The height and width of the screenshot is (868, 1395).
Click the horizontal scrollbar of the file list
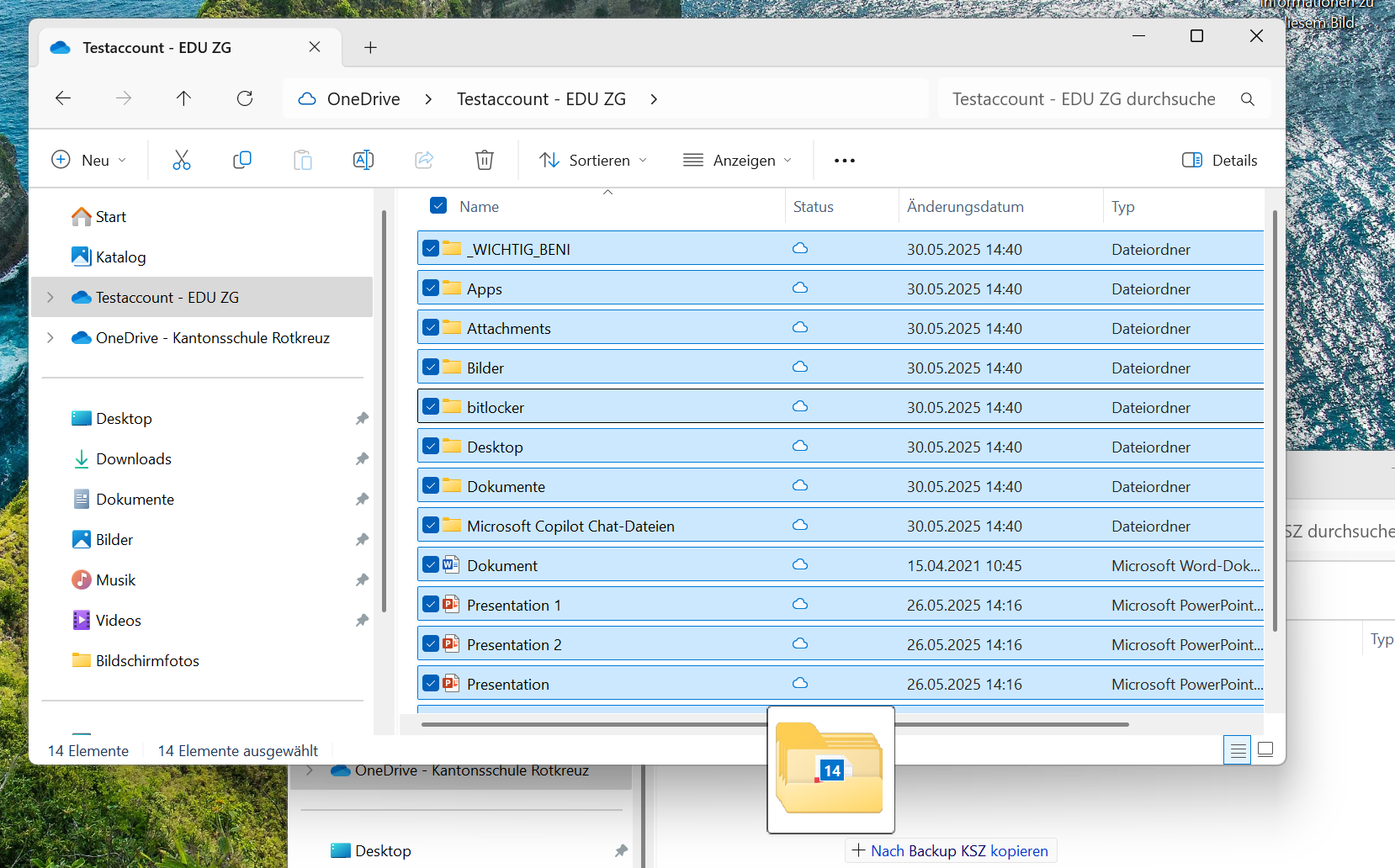coord(775,723)
